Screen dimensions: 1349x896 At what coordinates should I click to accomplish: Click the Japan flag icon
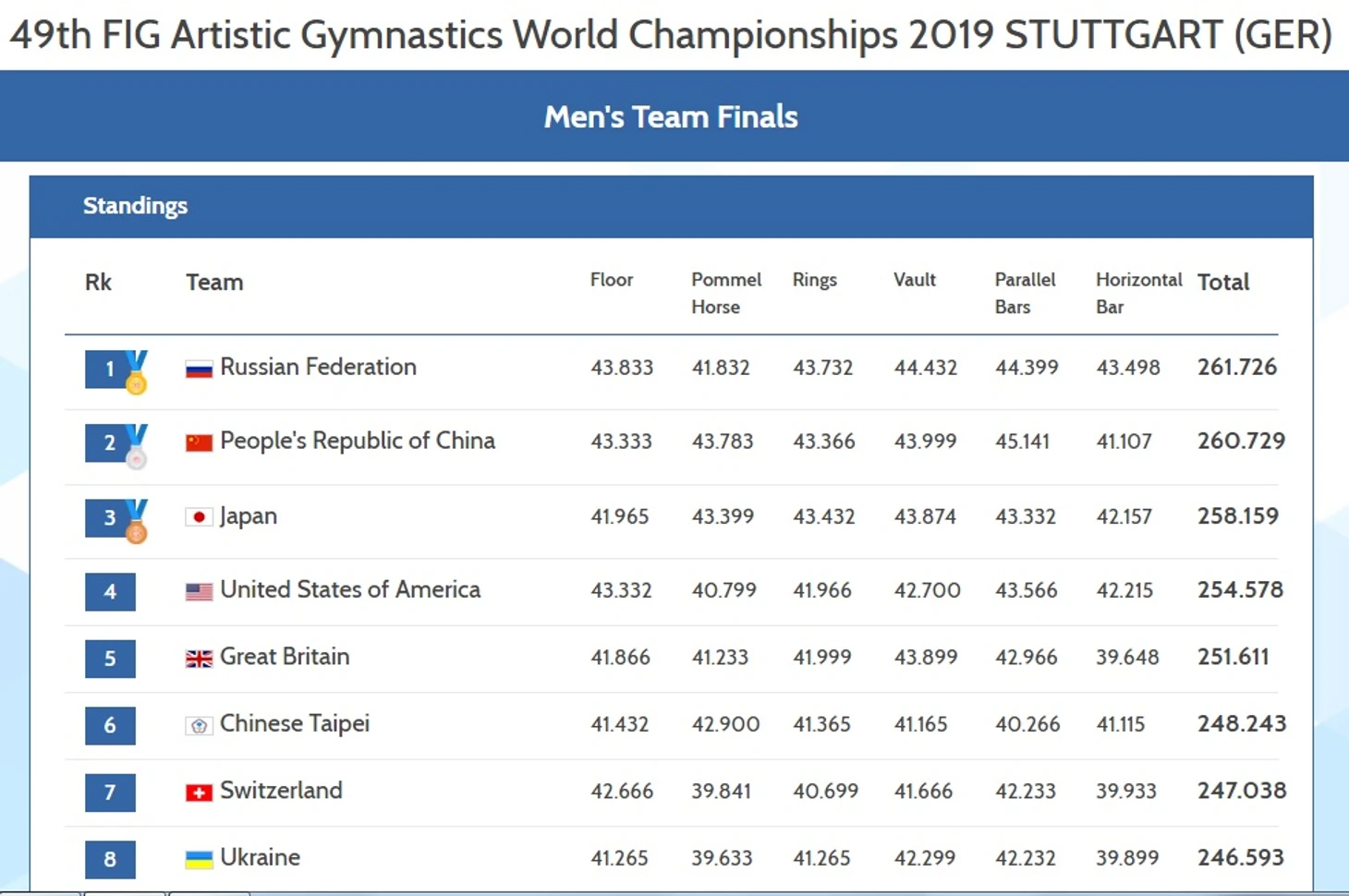199,517
